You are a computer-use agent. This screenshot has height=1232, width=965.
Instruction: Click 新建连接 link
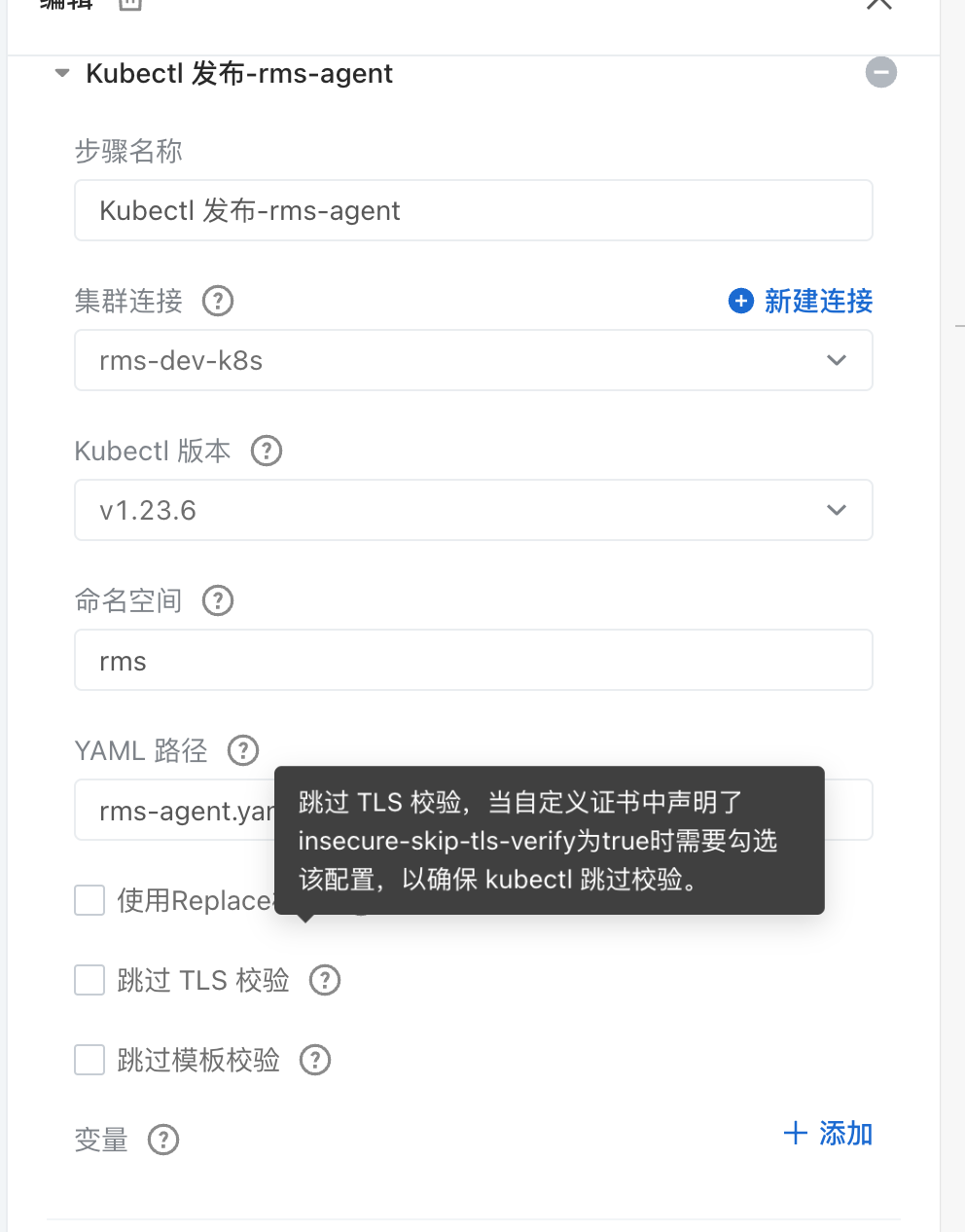tap(818, 301)
